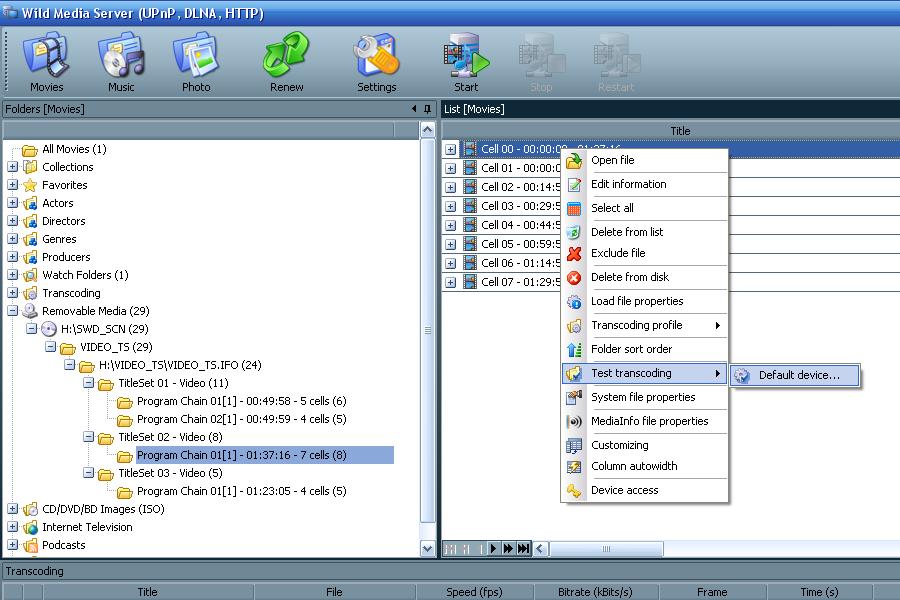Choose Default device… from the submenu
This screenshot has height=600, width=900.
[797, 375]
